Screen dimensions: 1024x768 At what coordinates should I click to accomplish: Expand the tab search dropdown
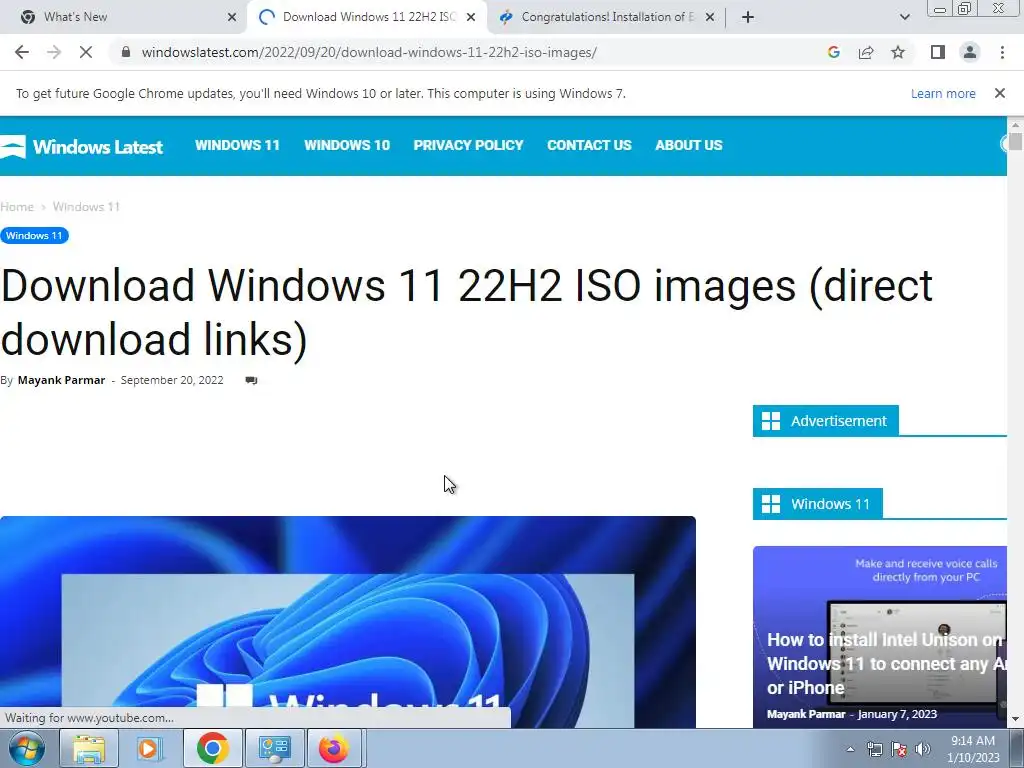pyautogui.click(x=904, y=17)
